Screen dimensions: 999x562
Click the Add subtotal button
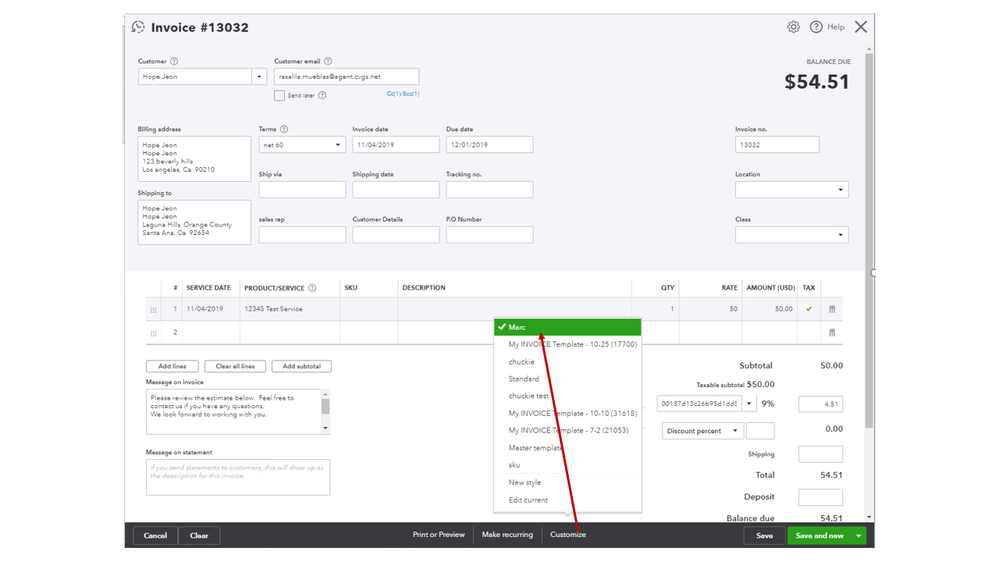click(x=301, y=366)
